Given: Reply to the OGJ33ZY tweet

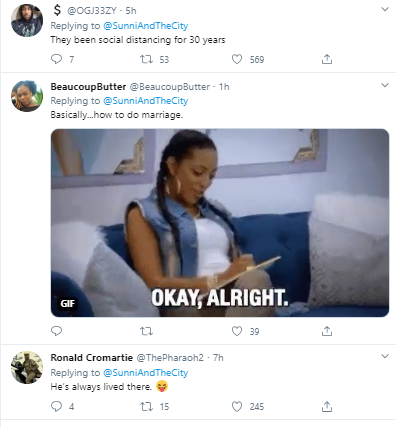Looking at the screenshot, I should pyautogui.click(x=56, y=59).
